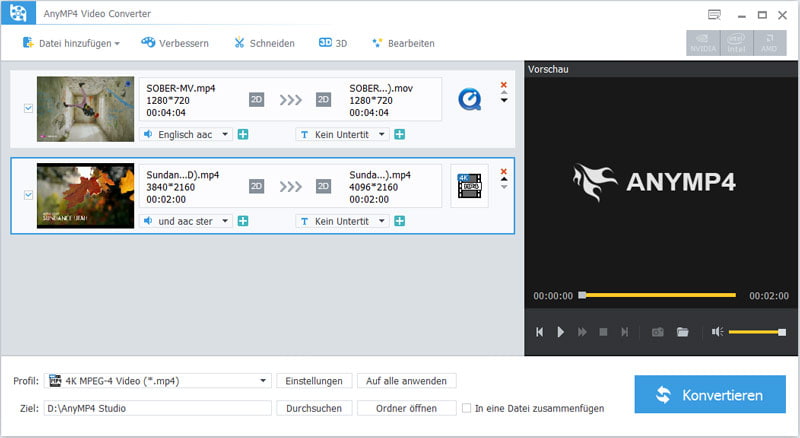Image resolution: width=800 pixels, height=438 pixels.
Task: Click the output 2D icon for SOBER...).mov
Action: coord(323,100)
